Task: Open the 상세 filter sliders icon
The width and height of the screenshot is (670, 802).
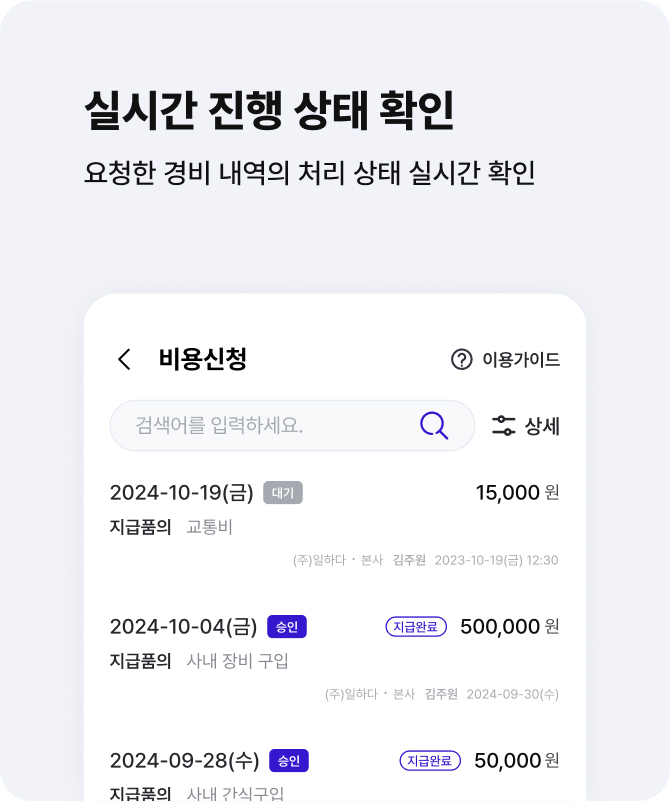Action: tap(503, 426)
